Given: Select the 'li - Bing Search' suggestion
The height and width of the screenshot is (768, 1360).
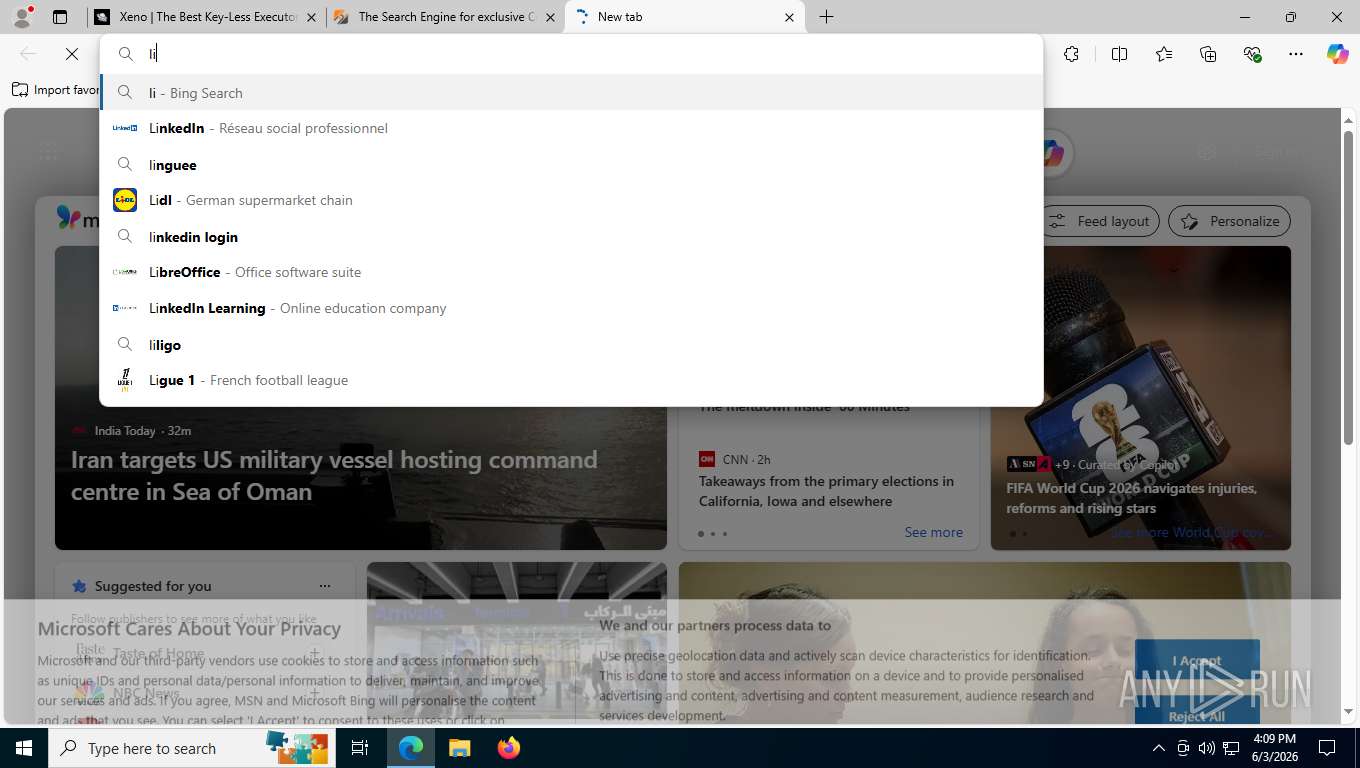Looking at the screenshot, I should coord(571,92).
